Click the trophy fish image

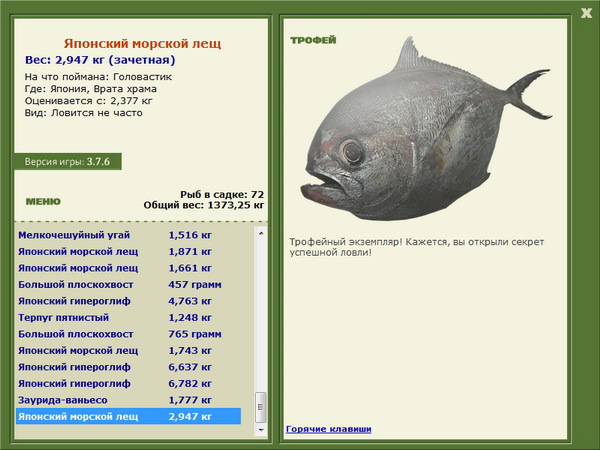click(426, 129)
